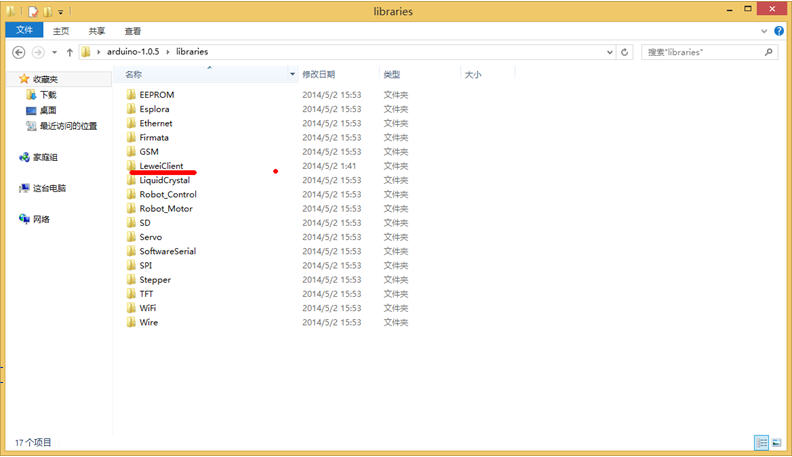Go up one folder level
792x457 pixels.
click(x=70, y=52)
